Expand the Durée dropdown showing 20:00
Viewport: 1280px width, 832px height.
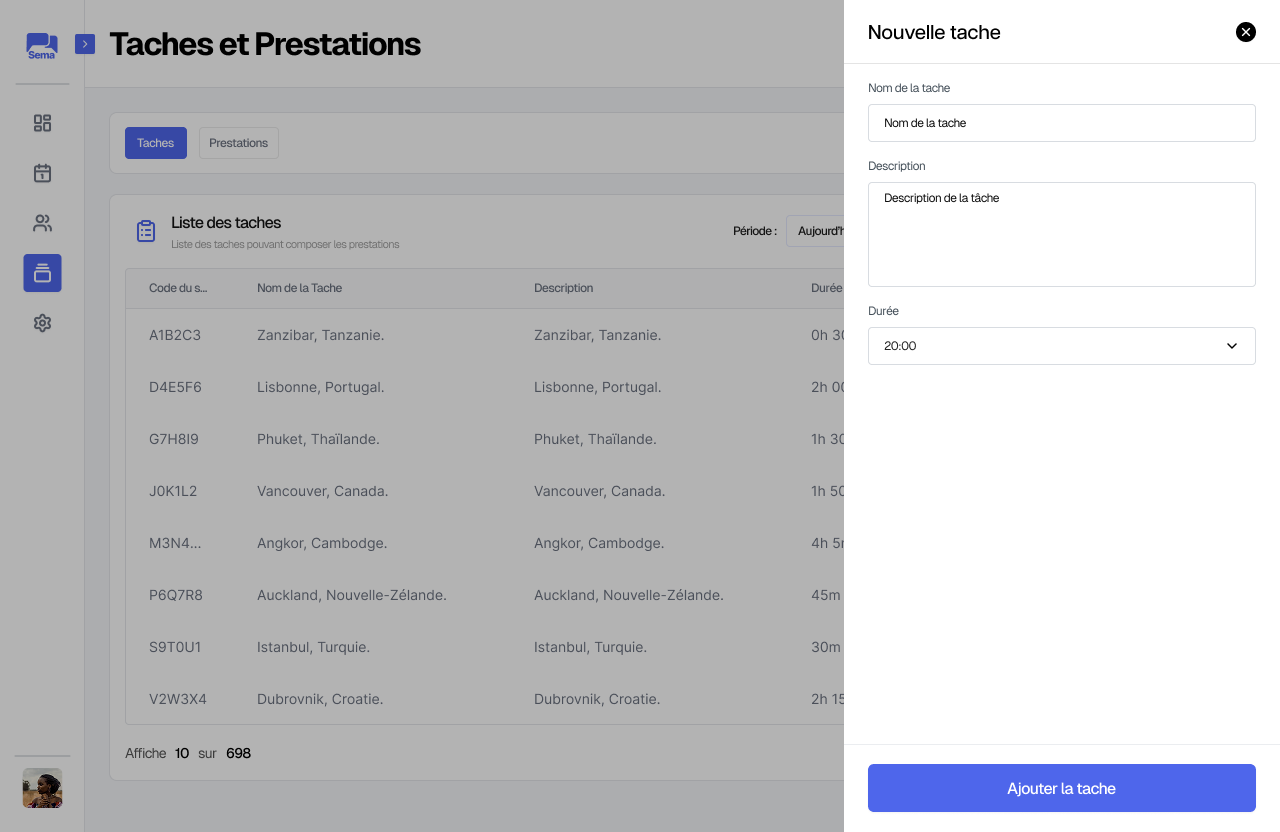[x=1061, y=346]
